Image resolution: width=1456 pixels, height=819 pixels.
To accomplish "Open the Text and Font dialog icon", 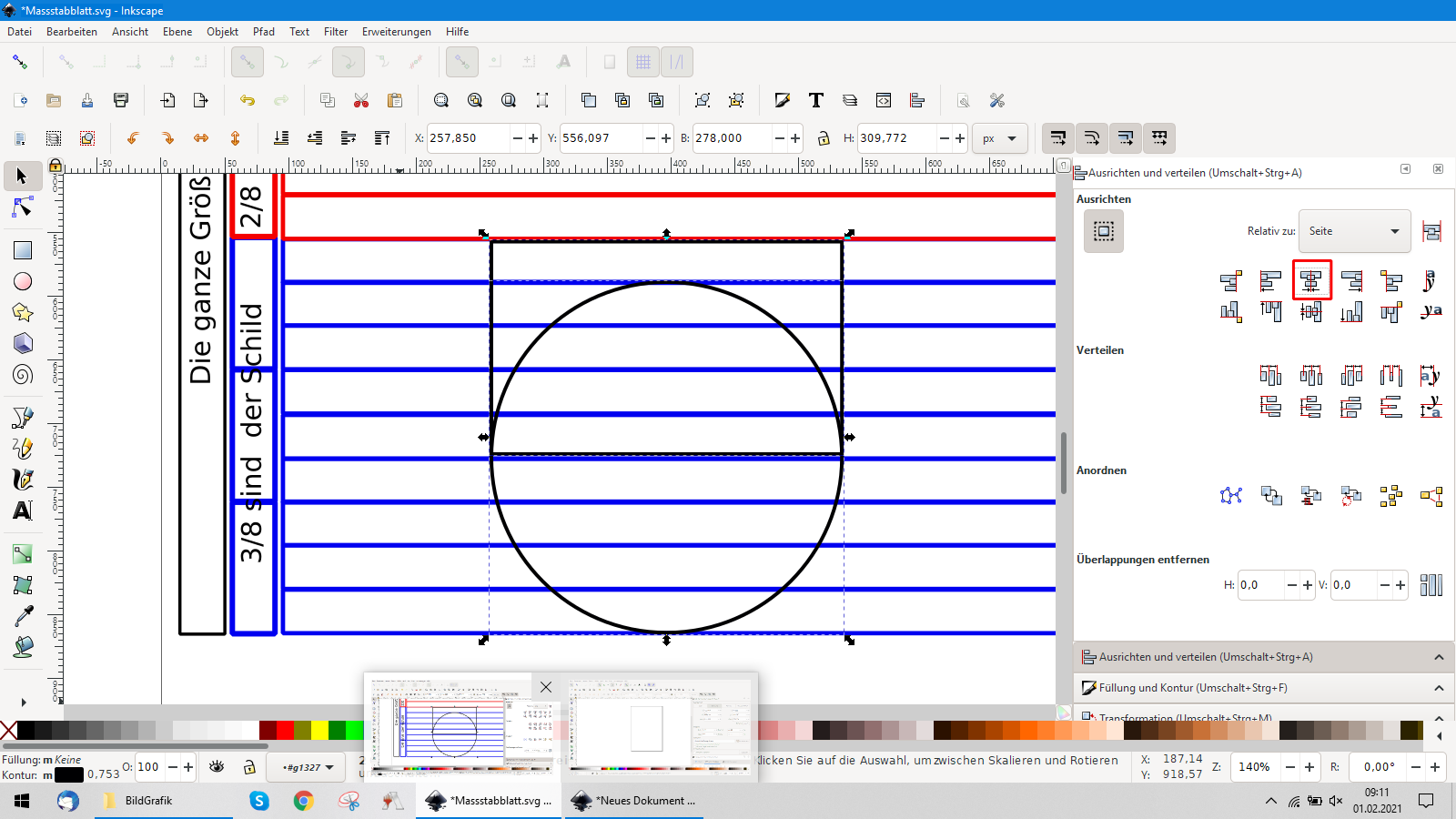I will click(816, 100).
